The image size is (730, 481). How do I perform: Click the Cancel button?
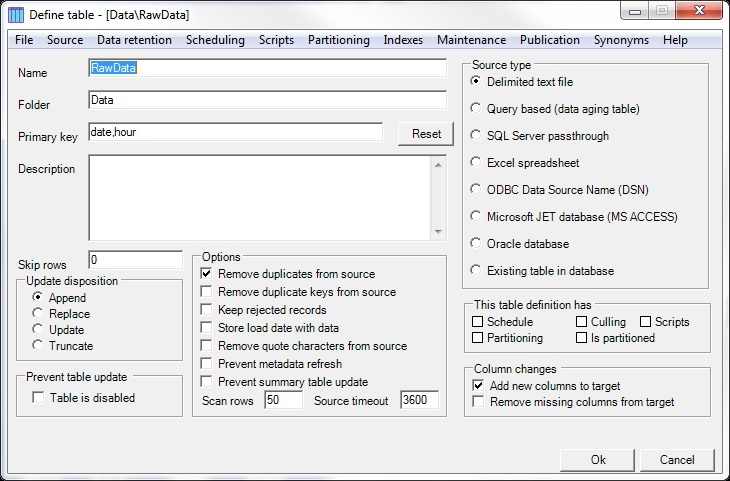[x=677, y=461]
